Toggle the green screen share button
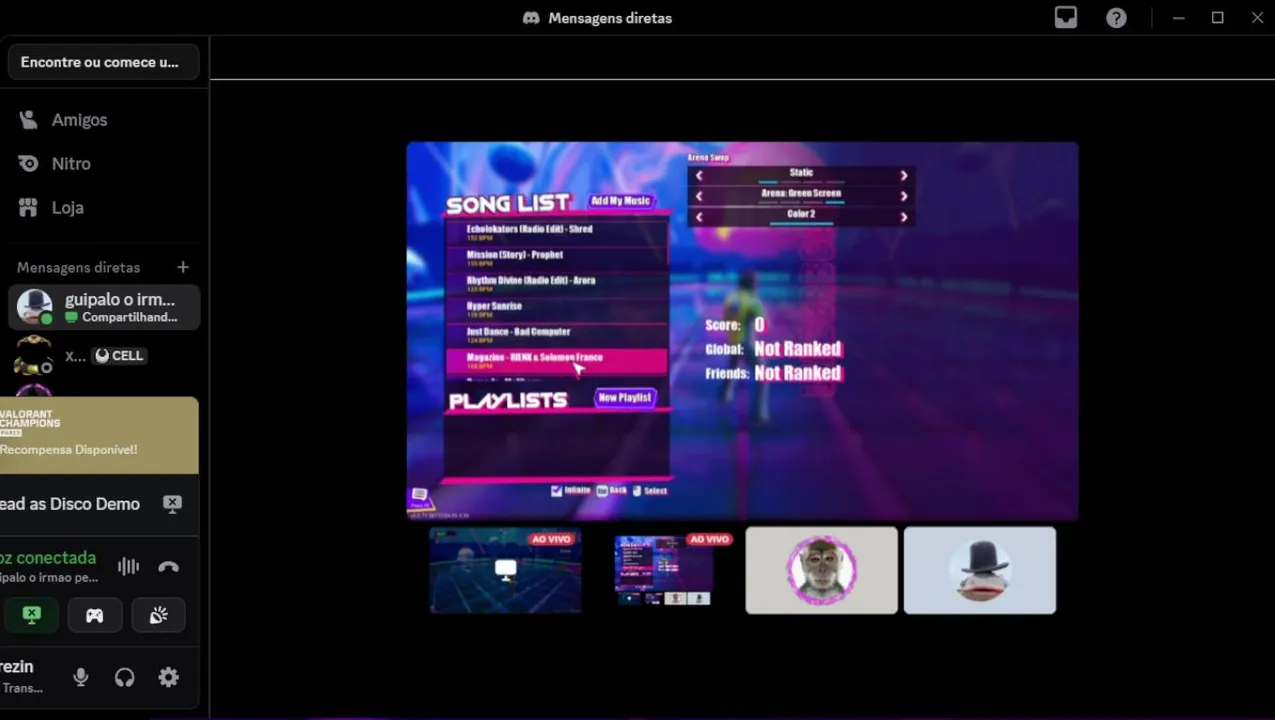The image size is (1275, 720). click(x=31, y=615)
